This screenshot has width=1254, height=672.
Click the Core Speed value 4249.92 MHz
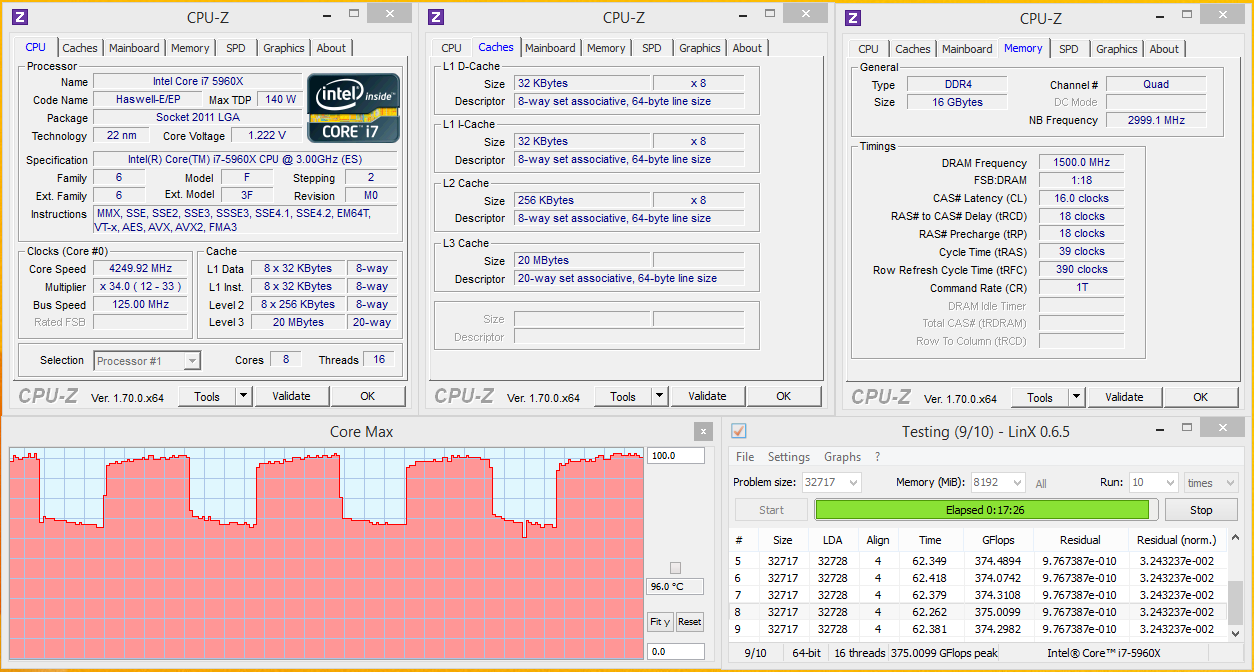[x=141, y=269]
